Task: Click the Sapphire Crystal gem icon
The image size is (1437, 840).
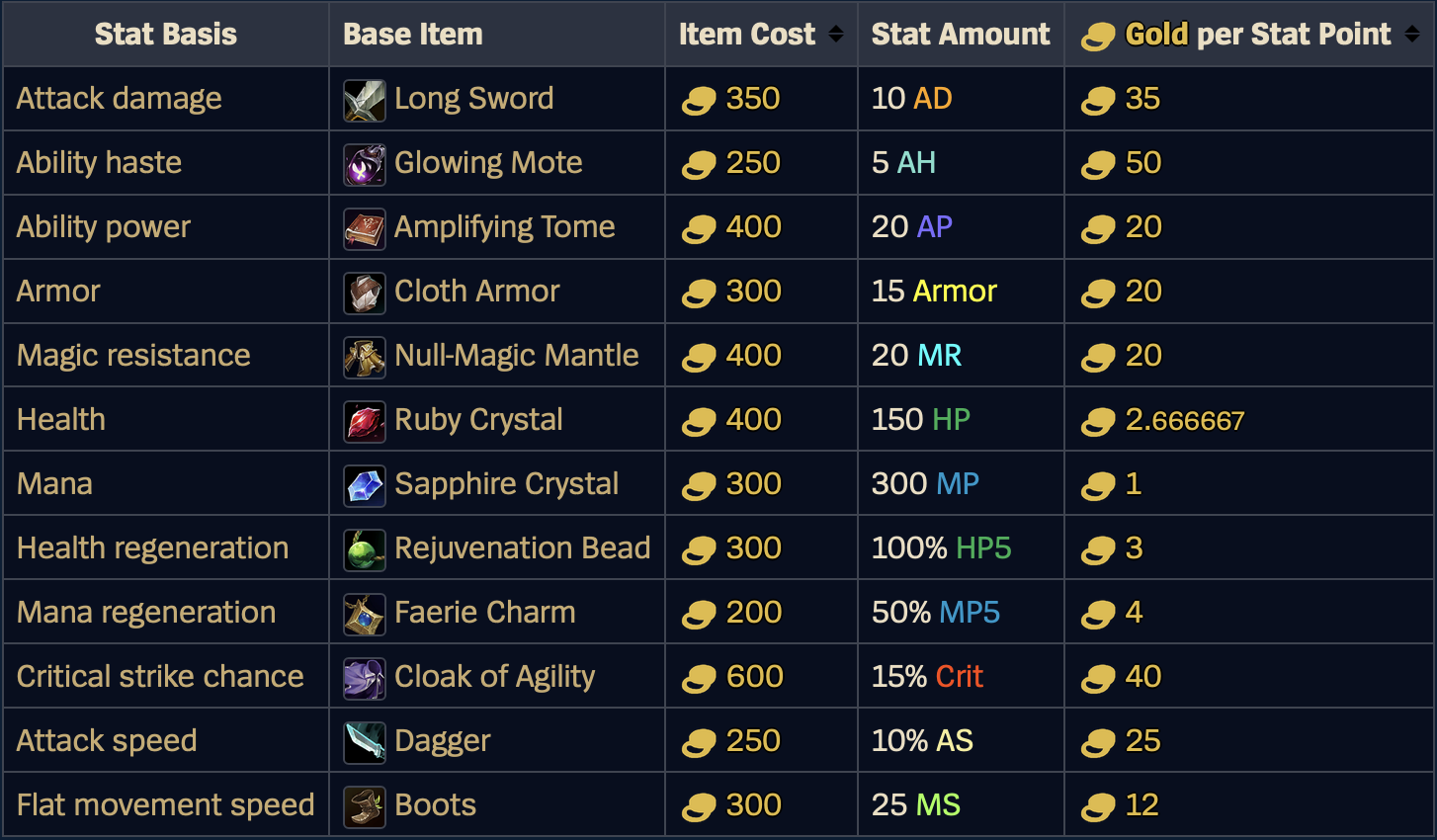Action: click(364, 486)
